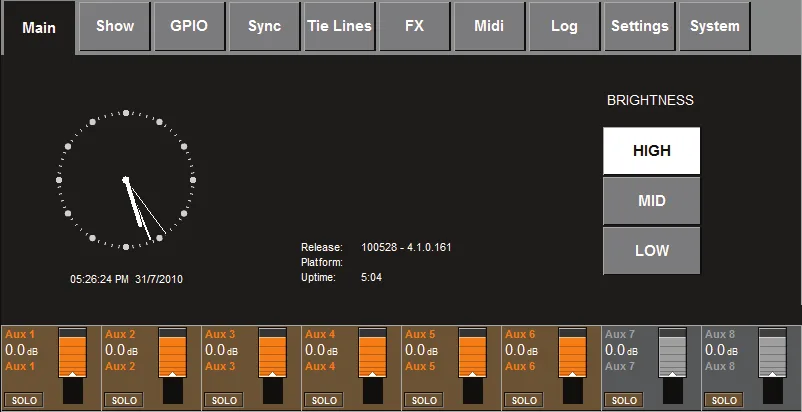Open the Show tab
This screenshot has height=412, width=802.
[x=115, y=26]
